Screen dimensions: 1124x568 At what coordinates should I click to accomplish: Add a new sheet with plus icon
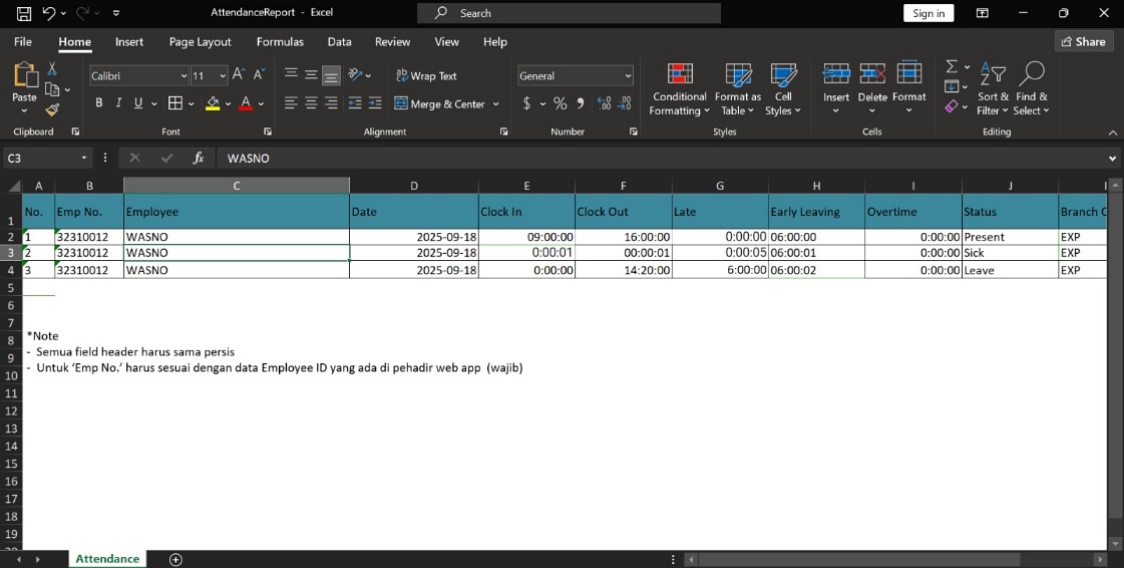point(176,559)
